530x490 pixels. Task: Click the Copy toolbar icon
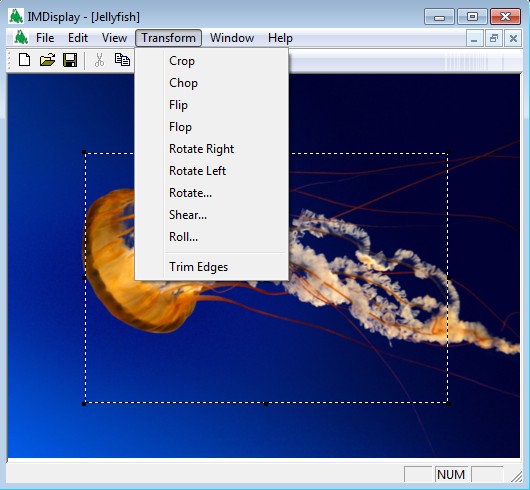pos(122,60)
